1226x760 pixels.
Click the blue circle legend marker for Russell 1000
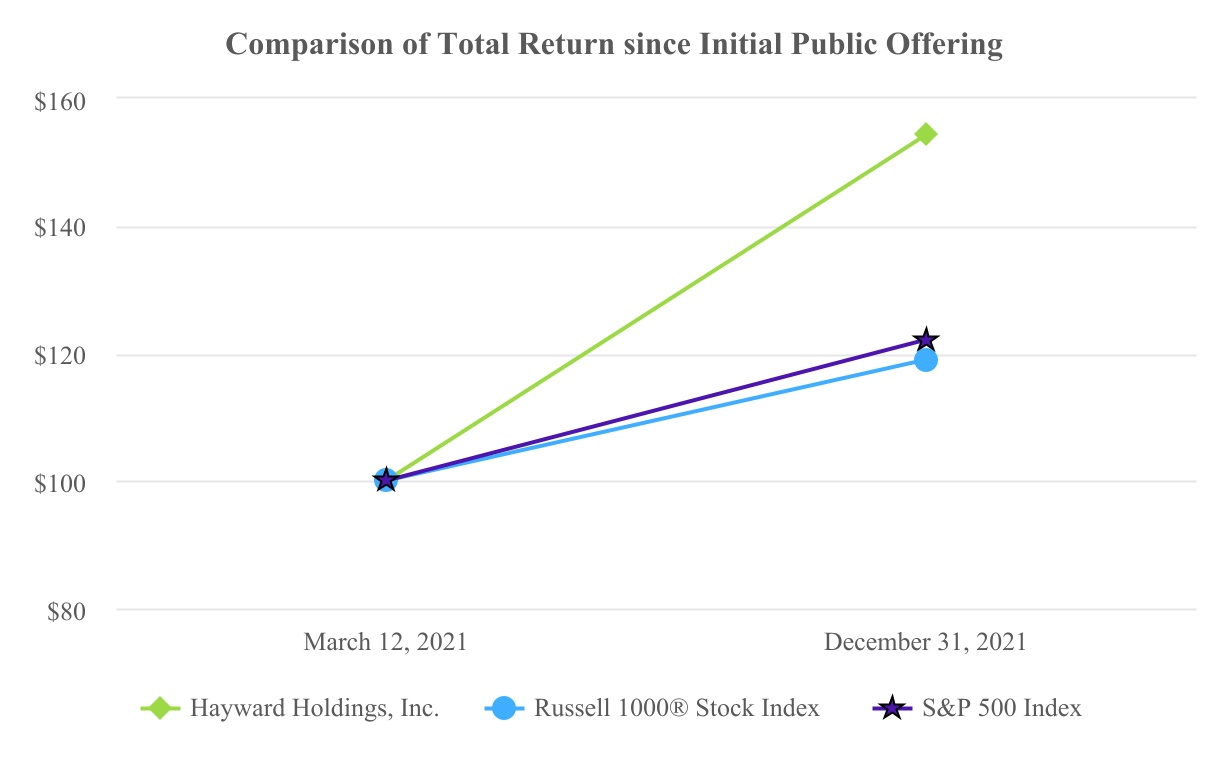point(505,708)
